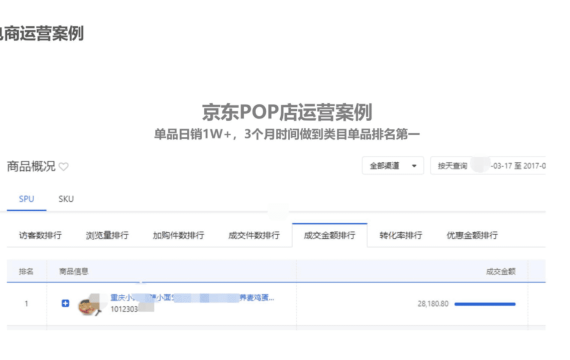Click the 商品概况 section title
Image resolution: width=570 pixels, height=360 pixels.
(x=31, y=166)
